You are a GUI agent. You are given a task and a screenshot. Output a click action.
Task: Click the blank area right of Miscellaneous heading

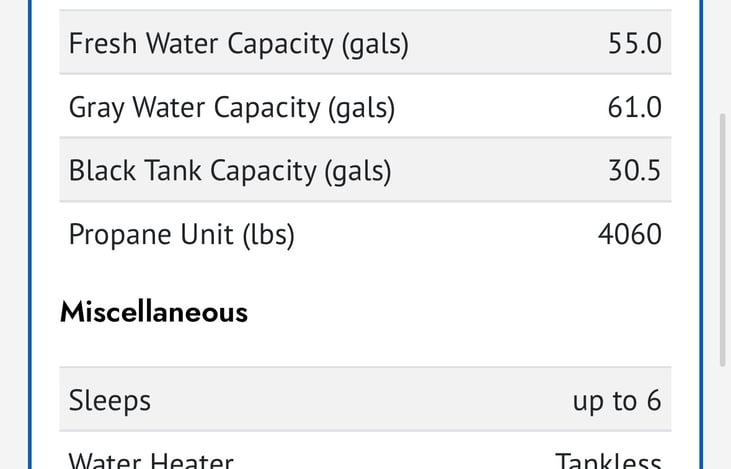(x=459, y=312)
